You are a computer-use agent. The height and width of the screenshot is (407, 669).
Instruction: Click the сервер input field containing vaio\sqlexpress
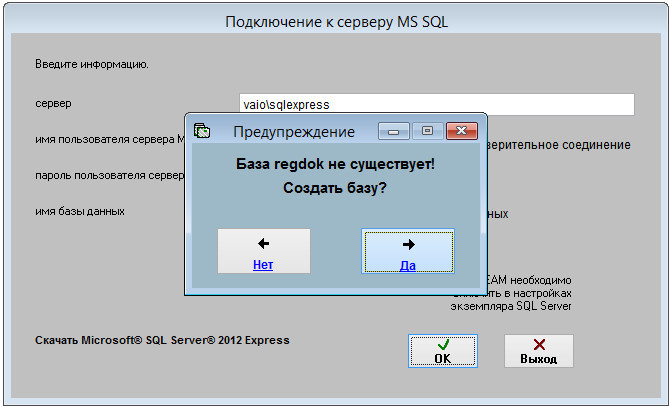pos(437,105)
